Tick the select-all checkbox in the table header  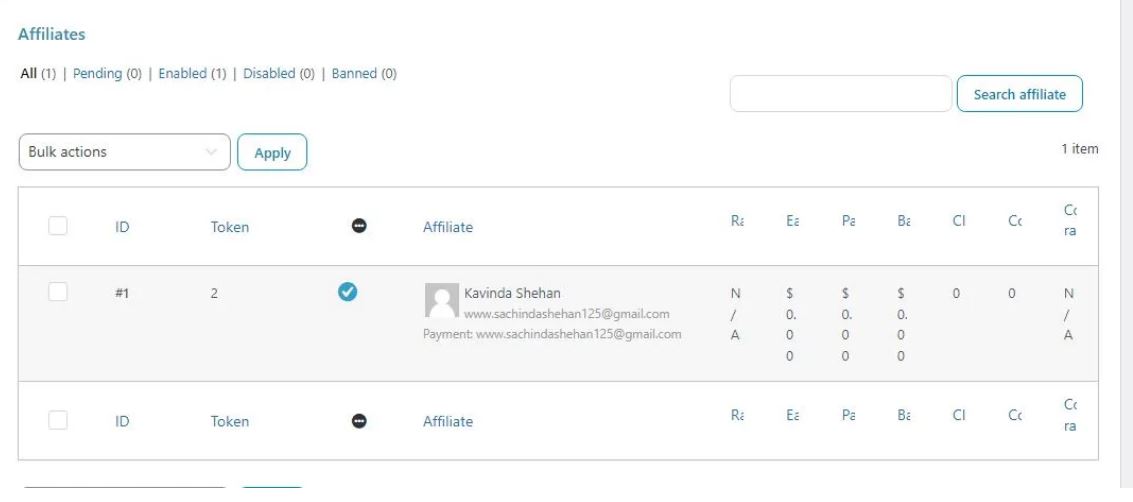point(58,226)
